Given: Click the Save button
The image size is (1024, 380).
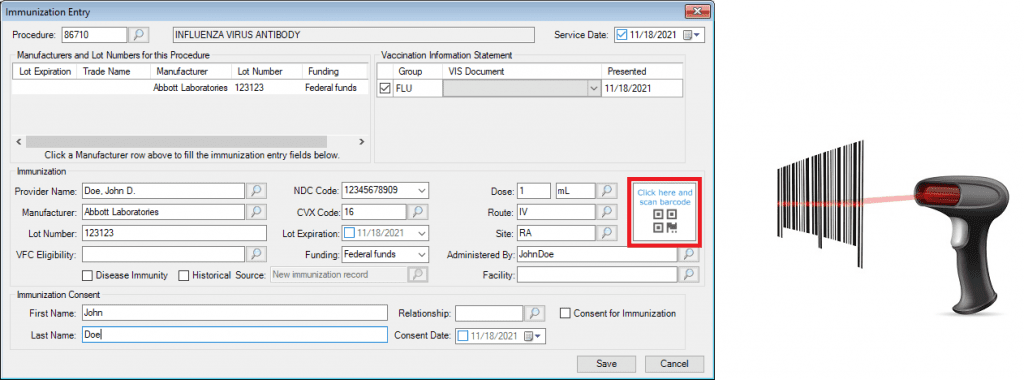Looking at the screenshot, I should tap(607, 364).
